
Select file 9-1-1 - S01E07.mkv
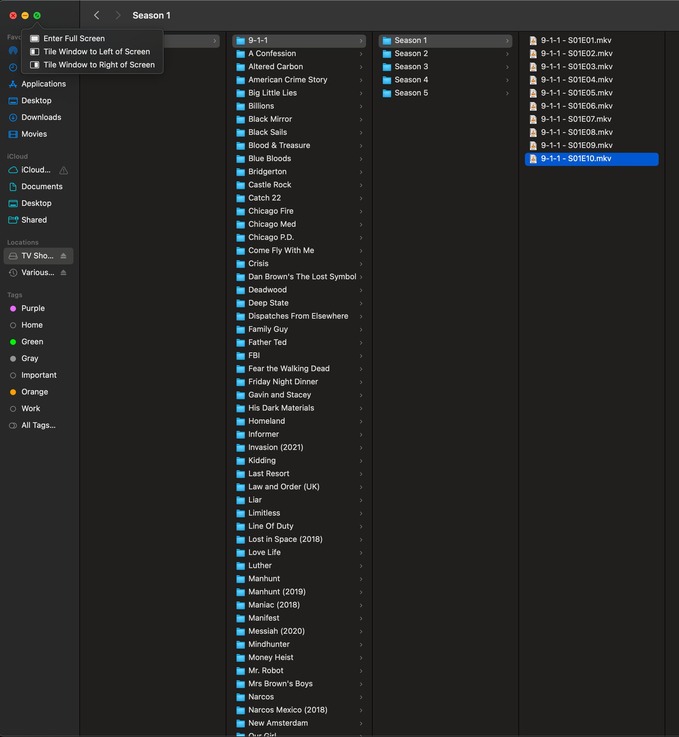pyautogui.click(x=592, y=119)
